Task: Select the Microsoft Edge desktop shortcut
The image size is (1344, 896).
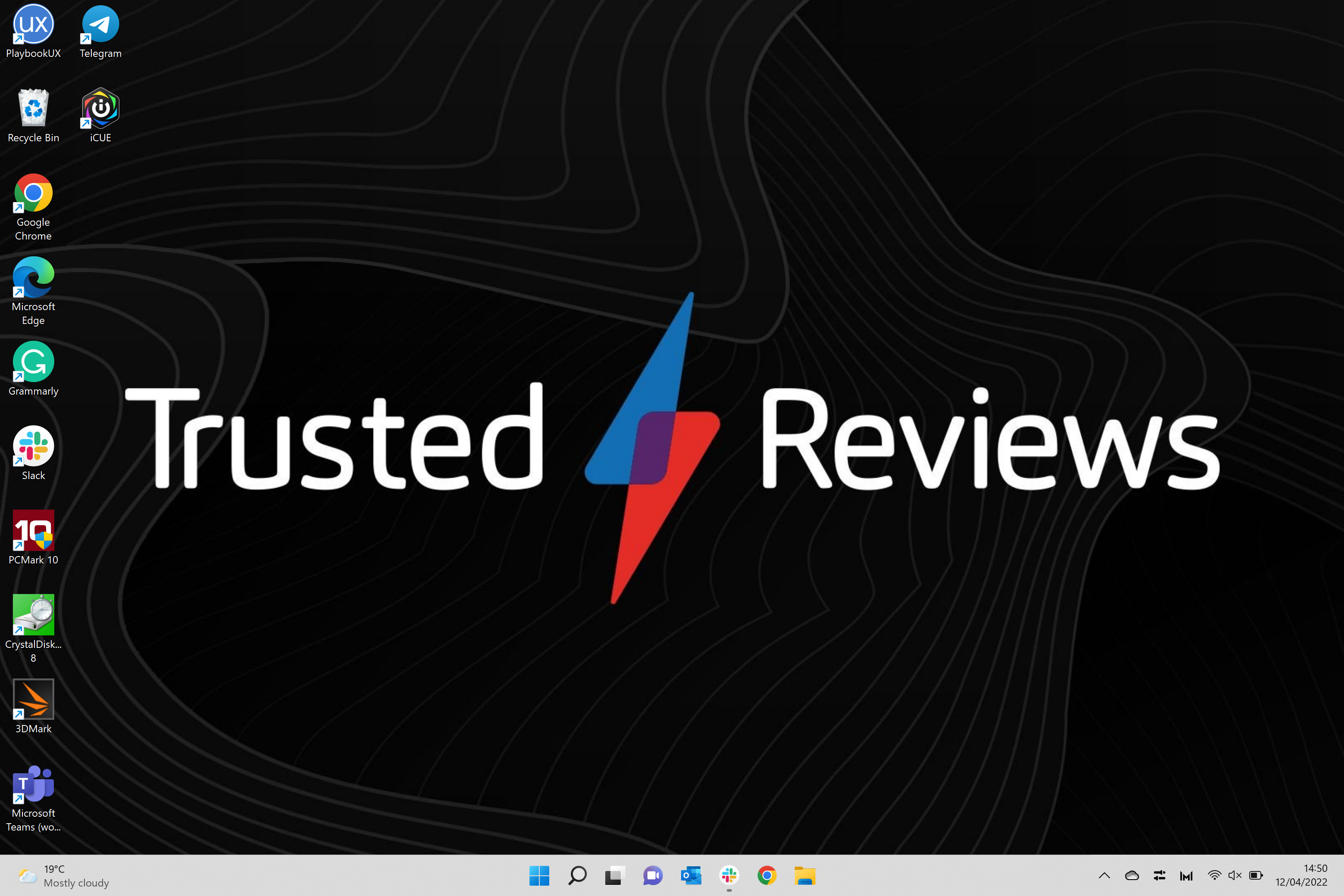Action: pyautogui.click(x=33, y=292)
